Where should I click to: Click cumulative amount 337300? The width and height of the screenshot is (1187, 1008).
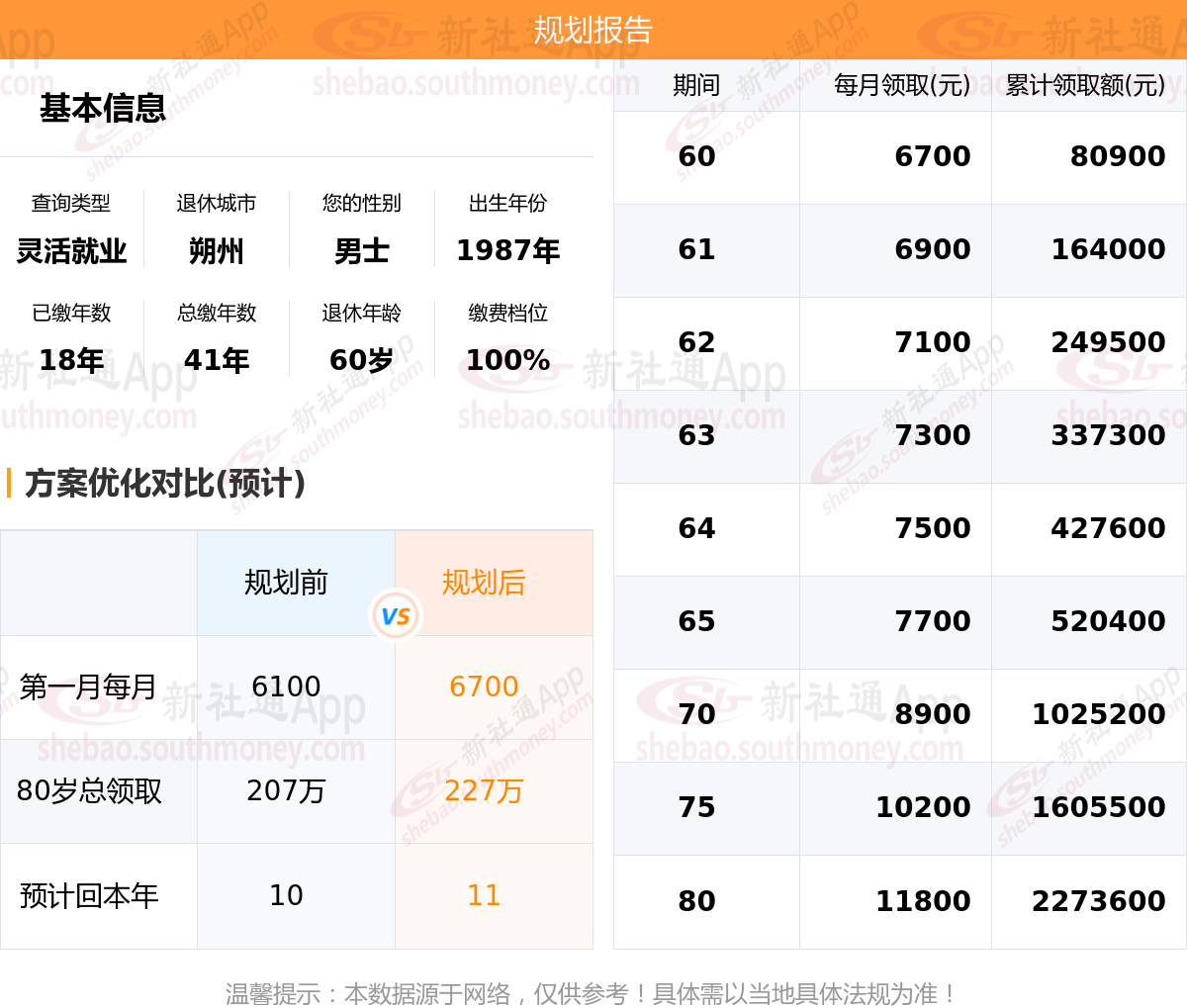coord(1108,435)
